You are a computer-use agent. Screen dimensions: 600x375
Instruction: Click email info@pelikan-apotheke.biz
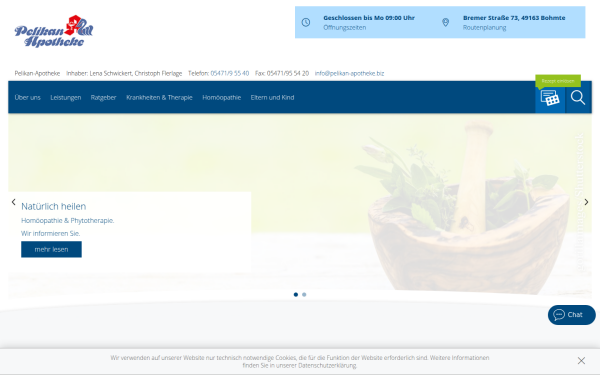[349, 73]
